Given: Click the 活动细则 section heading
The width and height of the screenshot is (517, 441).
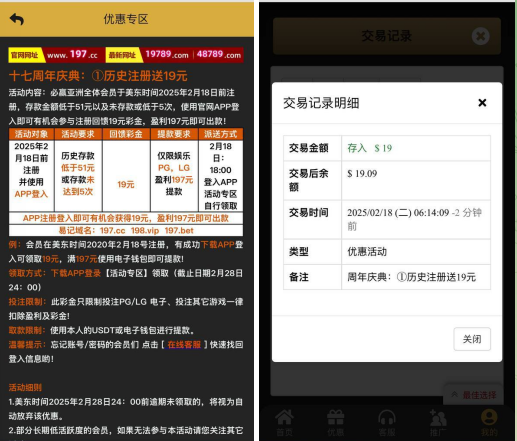Looking at the screenshot, I should (25, 387).
